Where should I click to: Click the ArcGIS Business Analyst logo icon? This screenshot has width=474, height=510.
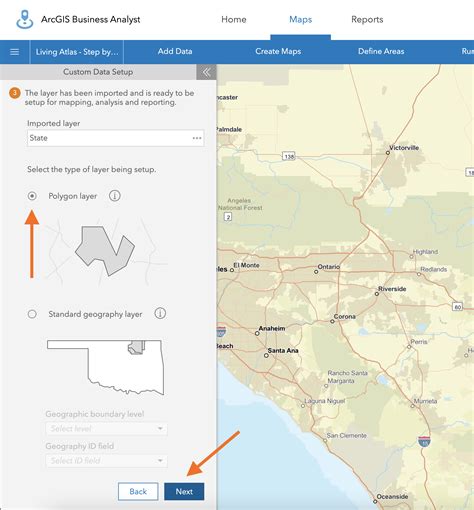[25, 19]
